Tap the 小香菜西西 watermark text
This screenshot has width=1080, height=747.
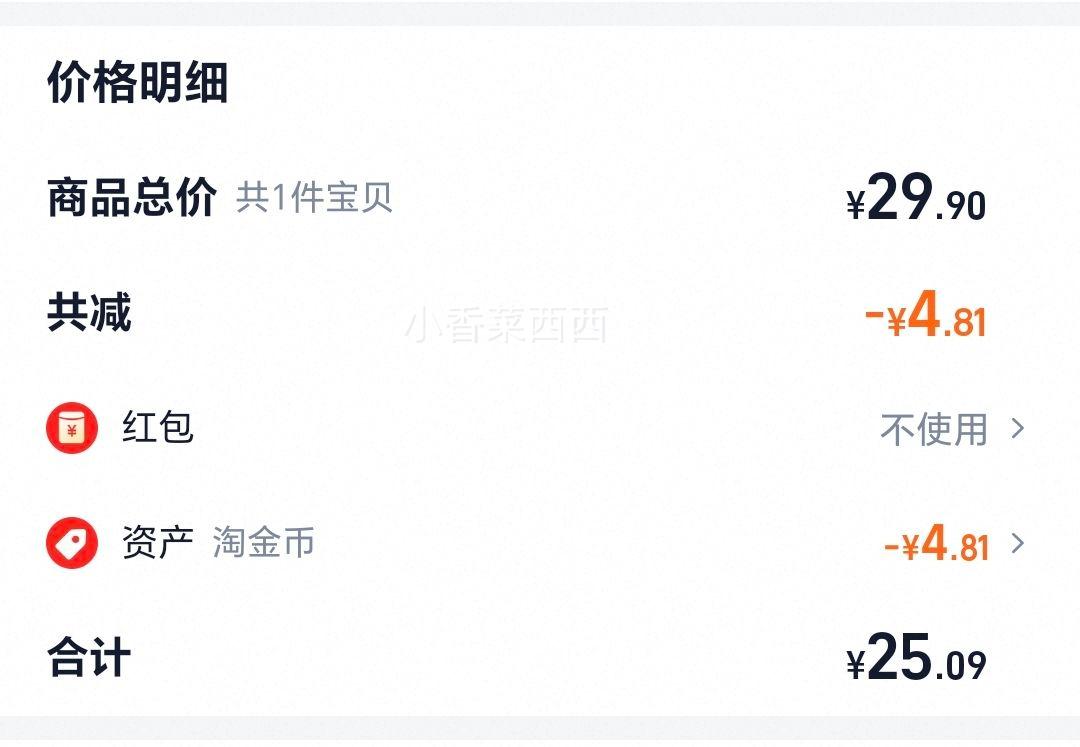pos(506,326)
